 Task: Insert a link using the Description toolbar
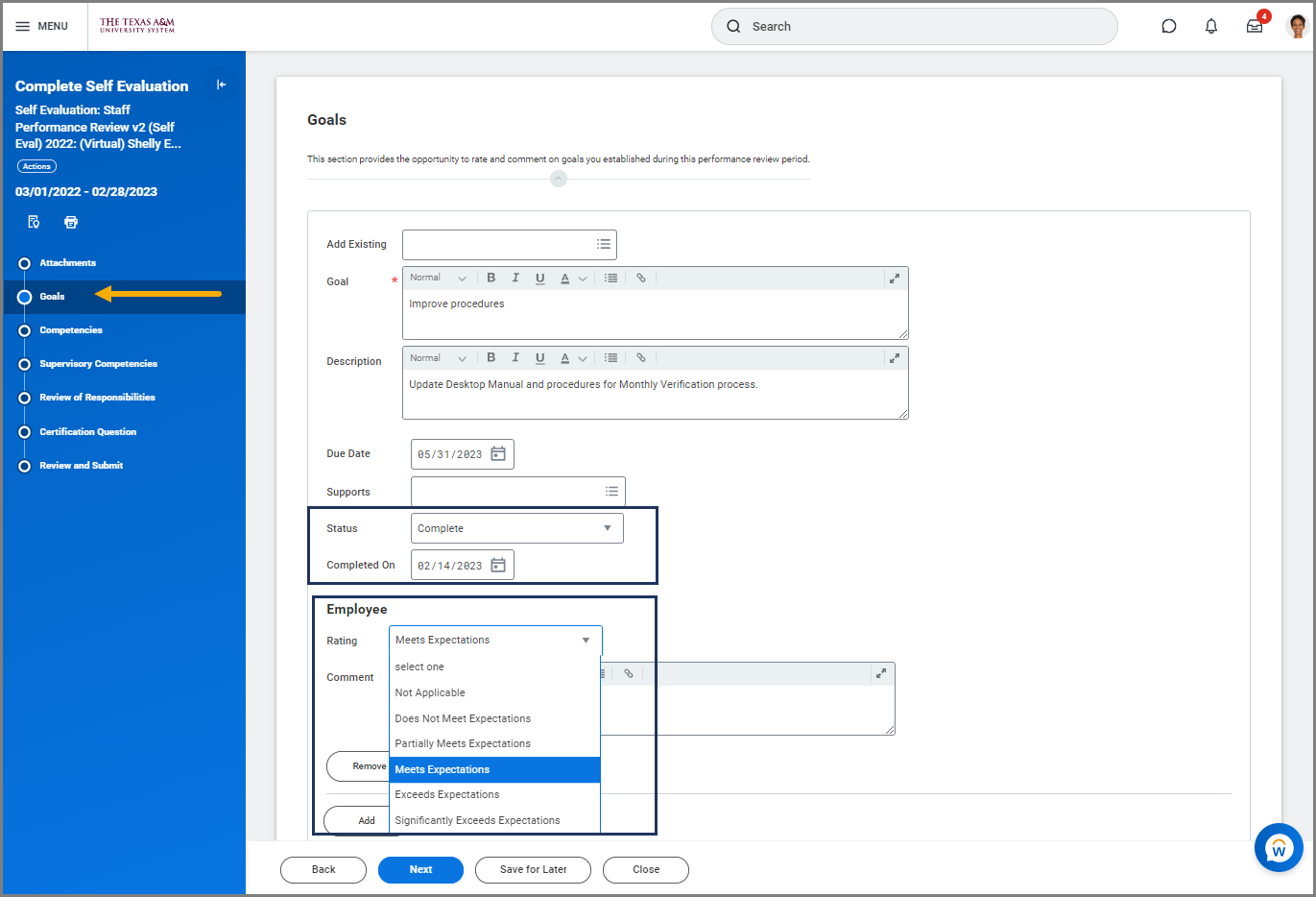640,357
